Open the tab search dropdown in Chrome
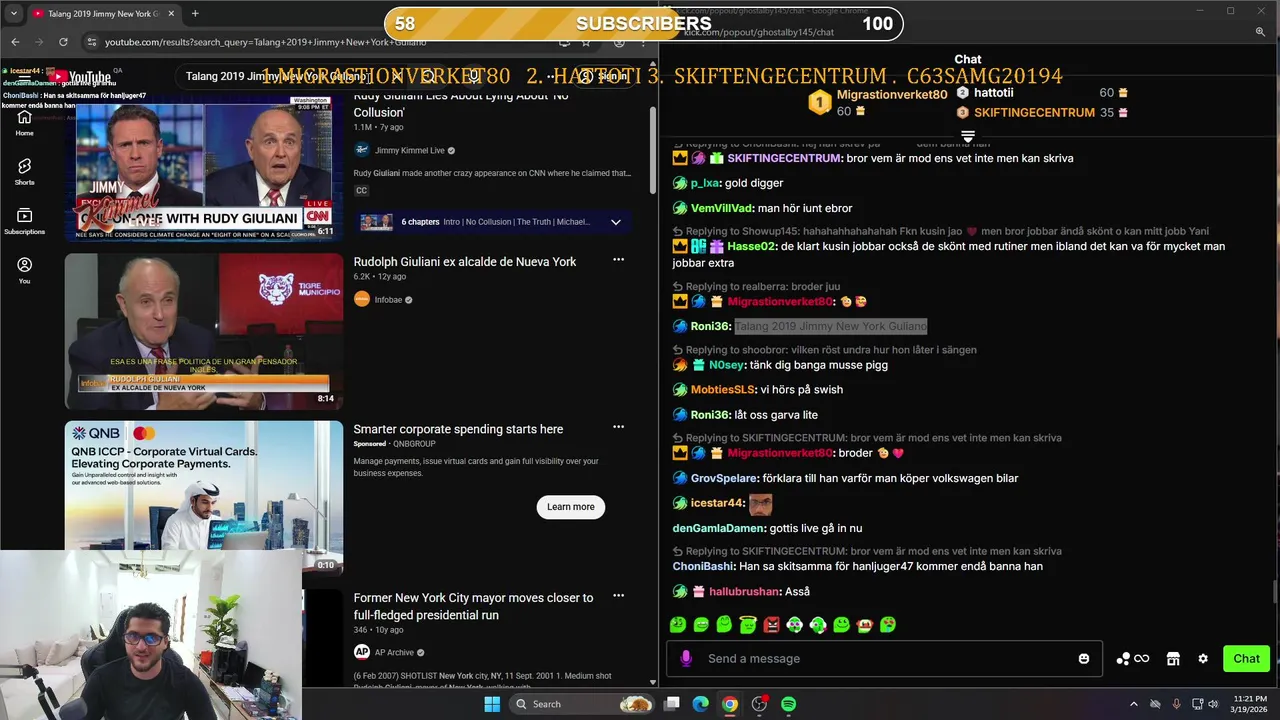The image size is (1280, 720). [14, 13]
